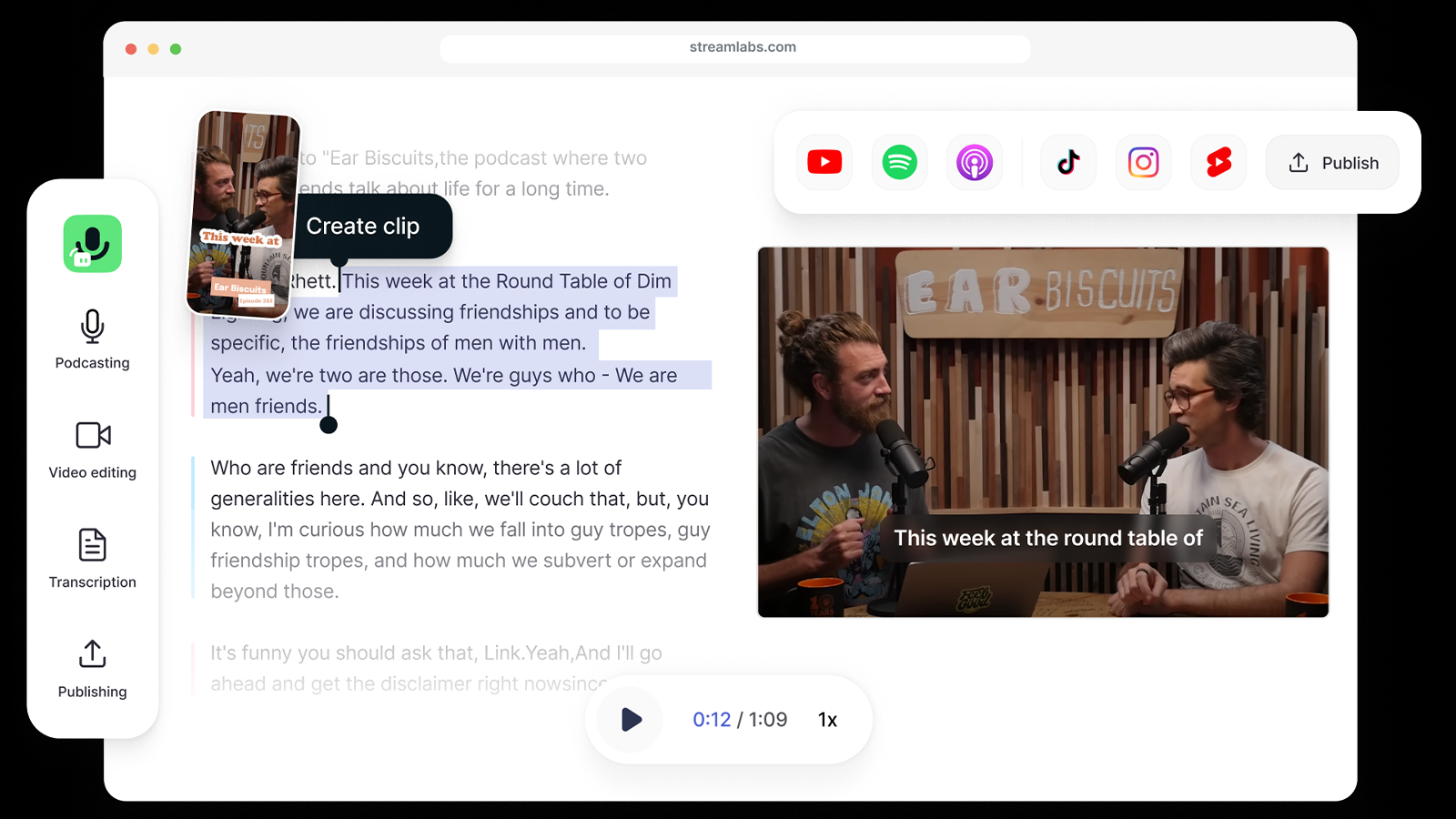Click the upload arrow icon inside Publish
The image size is (1456, 819).
[1299, 163]
